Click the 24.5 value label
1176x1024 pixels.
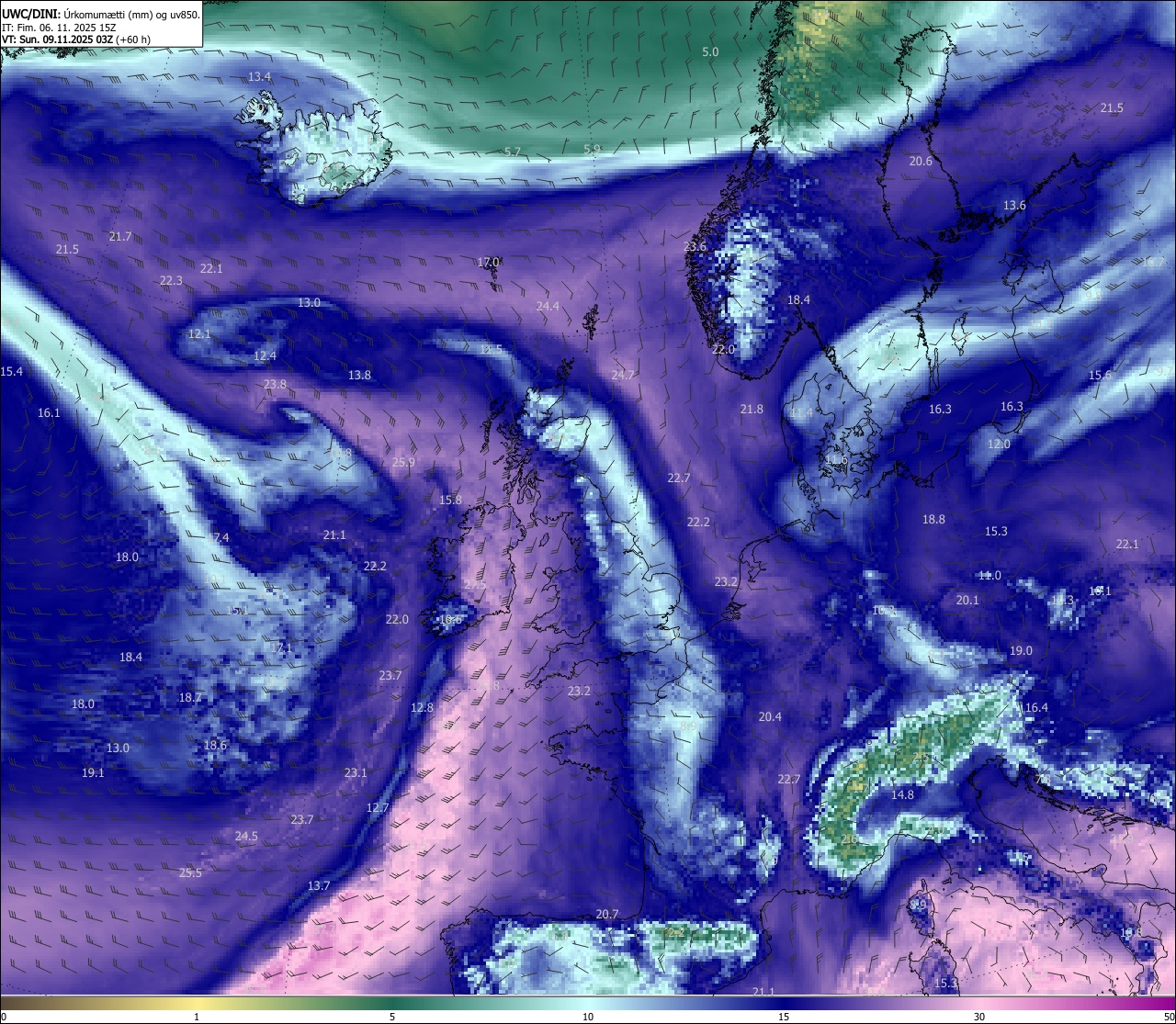click(246, 836)
